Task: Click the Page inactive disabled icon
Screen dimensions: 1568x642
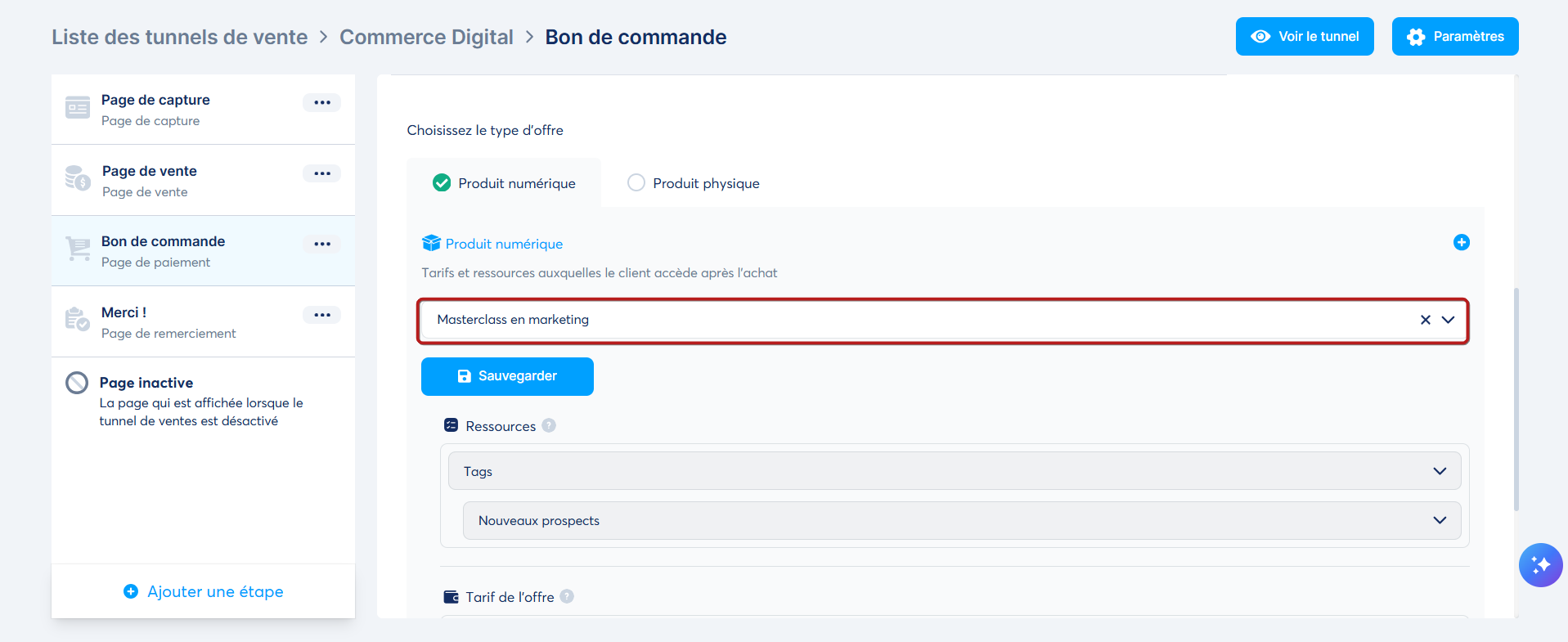Action: [x=77, y=383]
